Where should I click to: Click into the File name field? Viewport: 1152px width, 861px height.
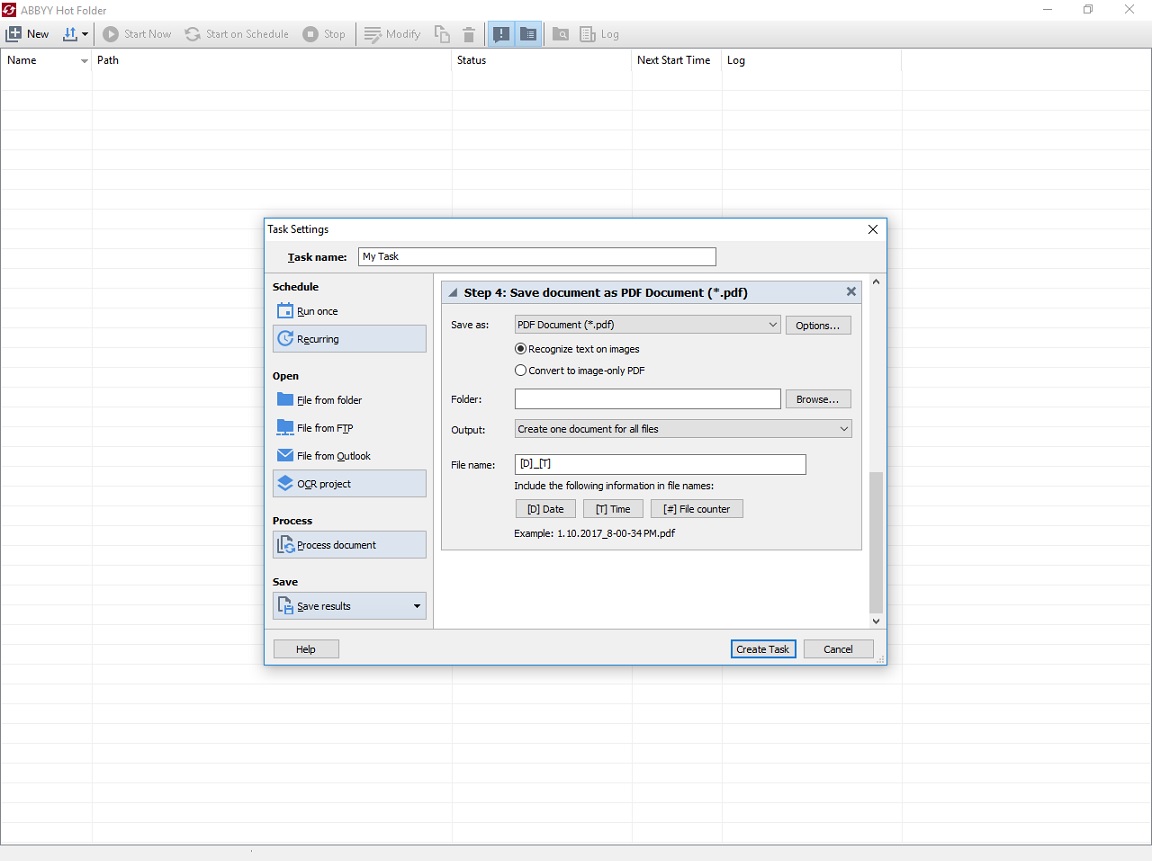tap(660, 464)
